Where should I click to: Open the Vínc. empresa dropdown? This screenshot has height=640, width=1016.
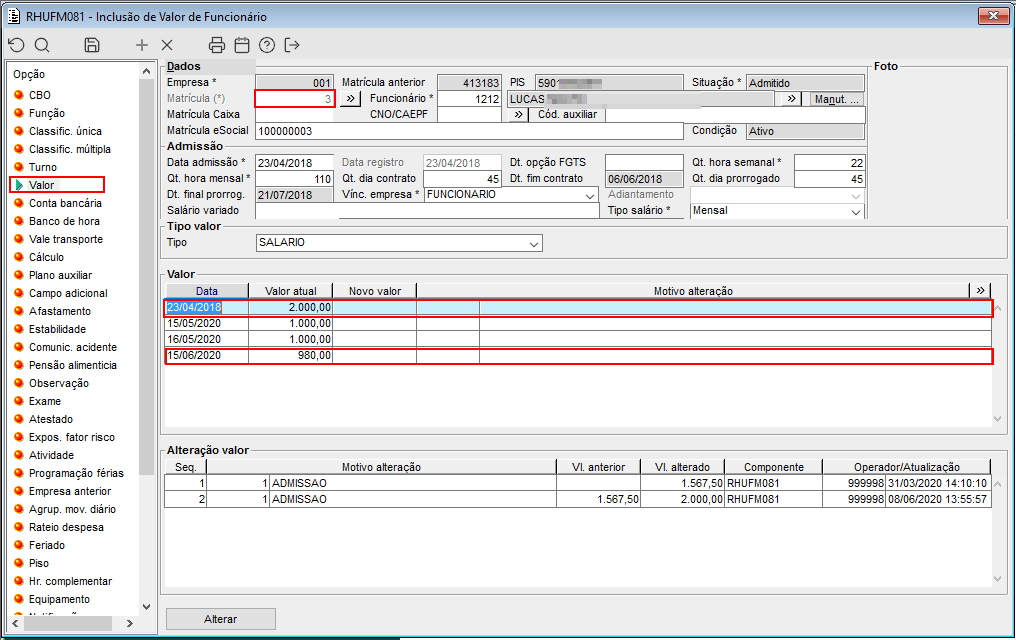(590, 195)
